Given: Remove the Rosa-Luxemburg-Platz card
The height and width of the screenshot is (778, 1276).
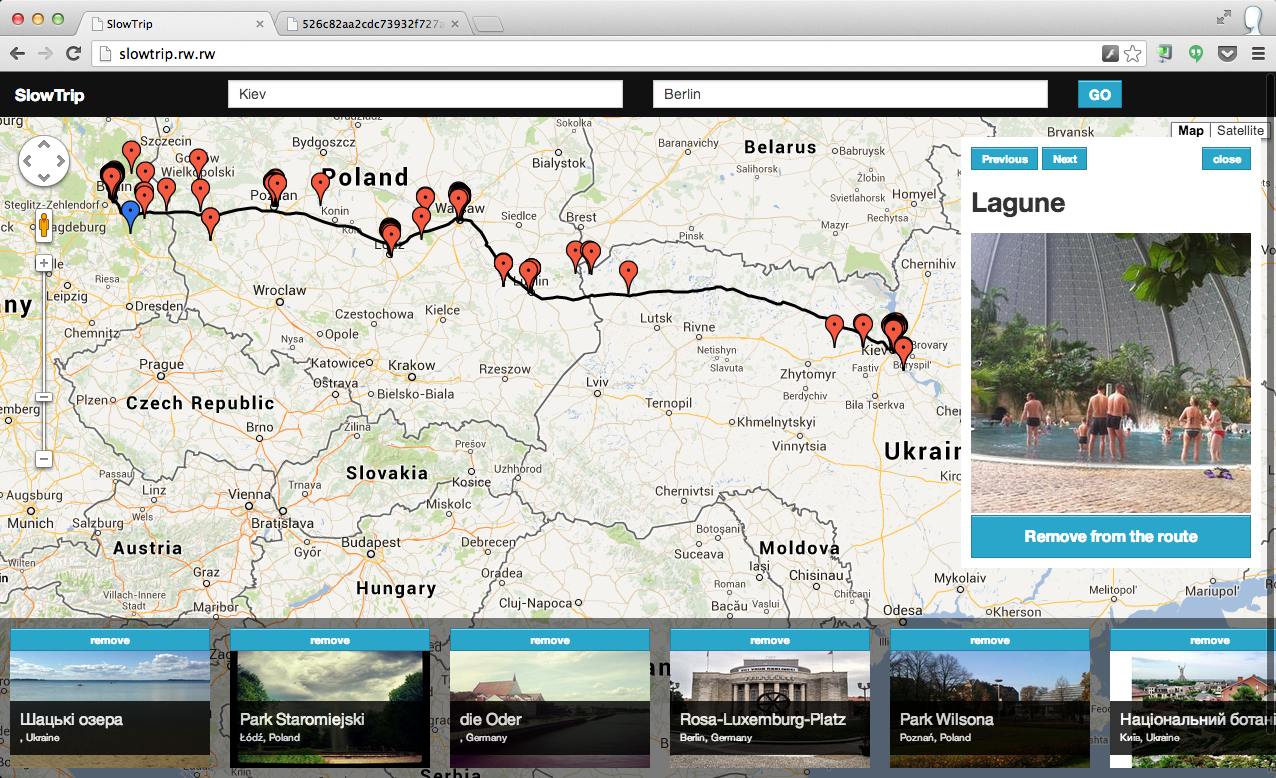Looking at the screenshot, I should pos(770,640).
